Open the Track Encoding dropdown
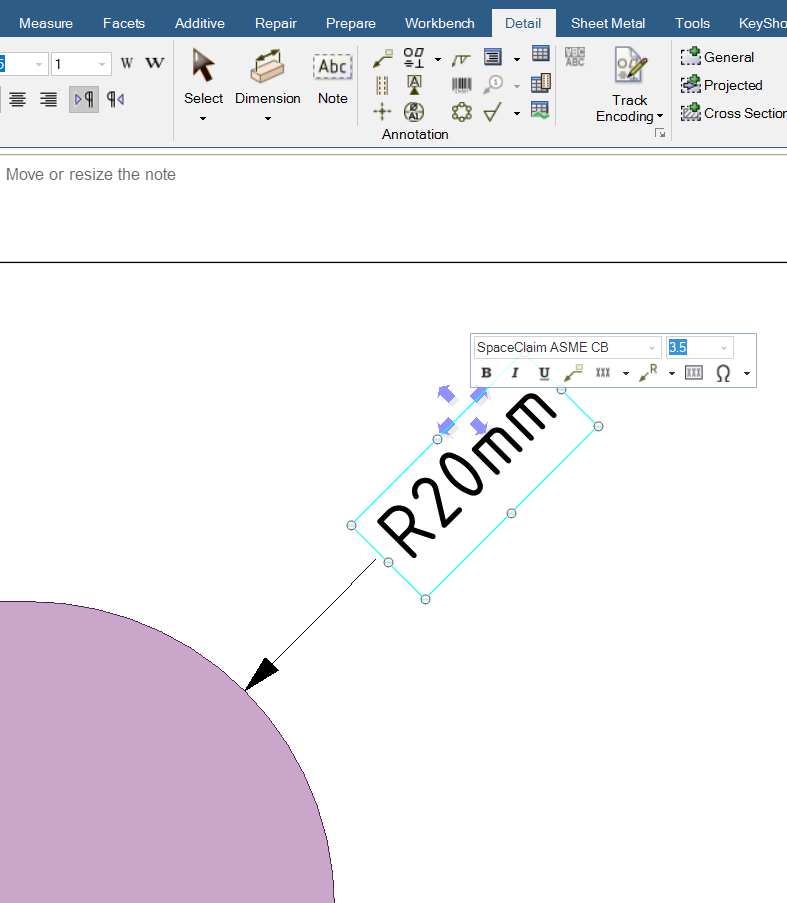Image resolution: width=787 pixels, height=903 pixels. click(629, 116)
